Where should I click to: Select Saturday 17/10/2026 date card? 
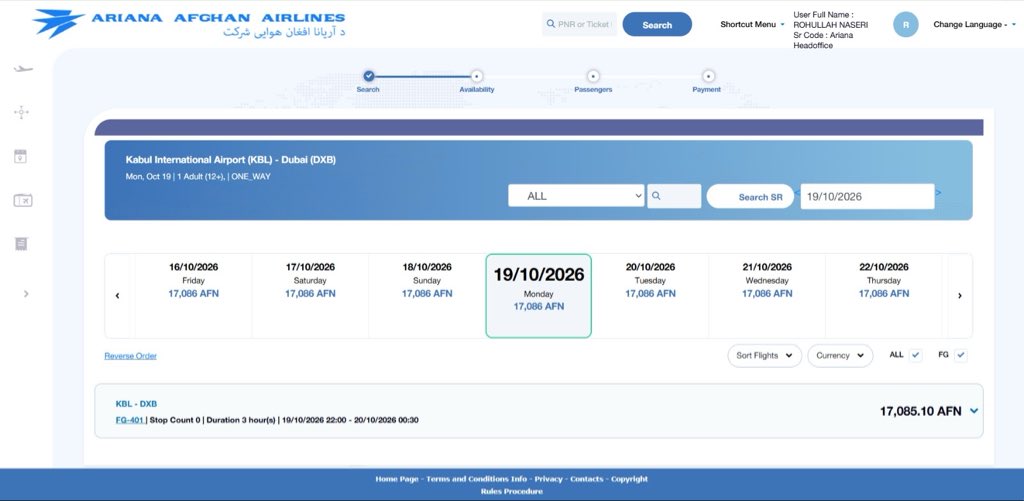310,296
